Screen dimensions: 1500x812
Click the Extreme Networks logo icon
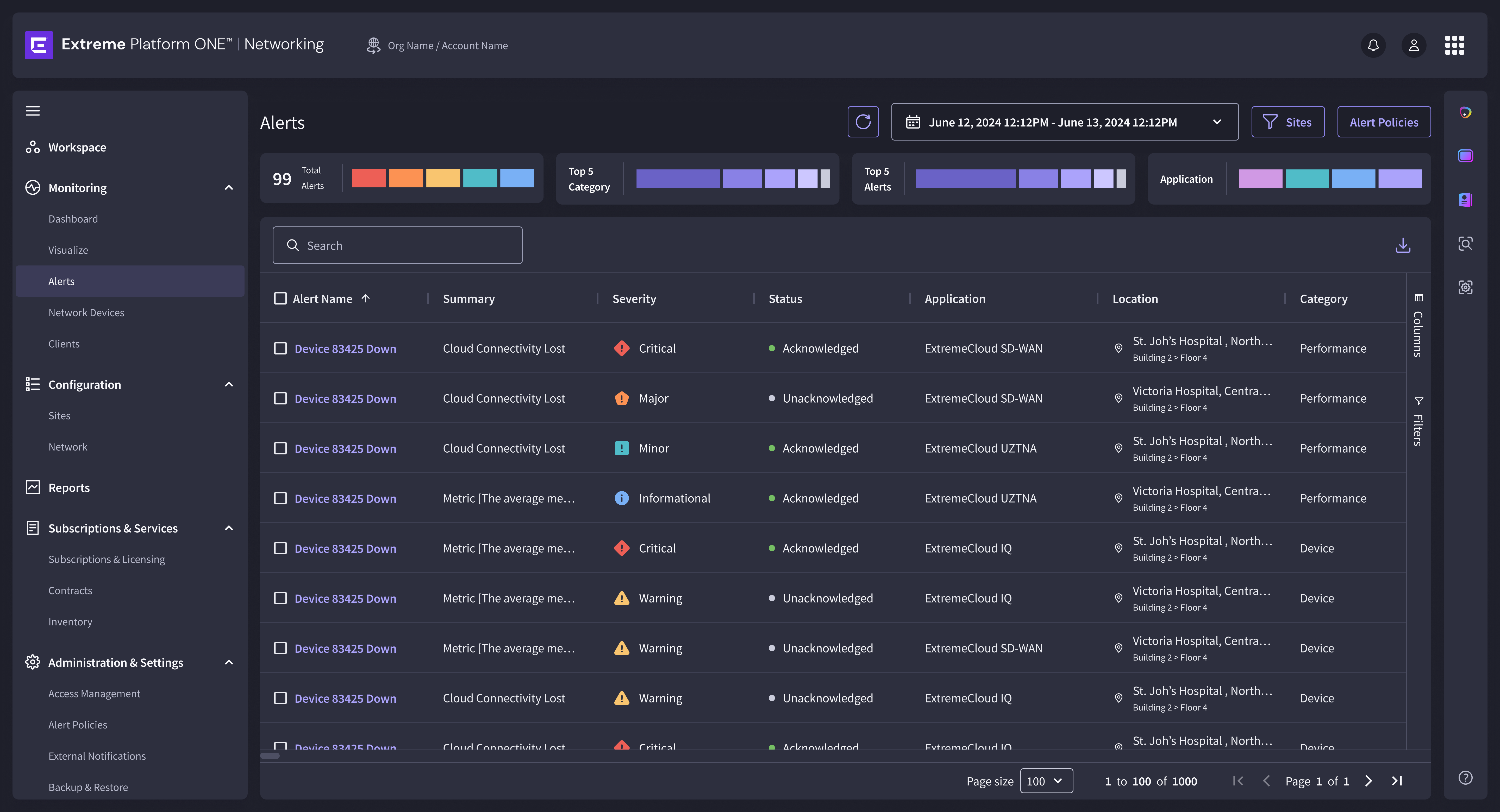pyautogui.click(x=39, y=45)
